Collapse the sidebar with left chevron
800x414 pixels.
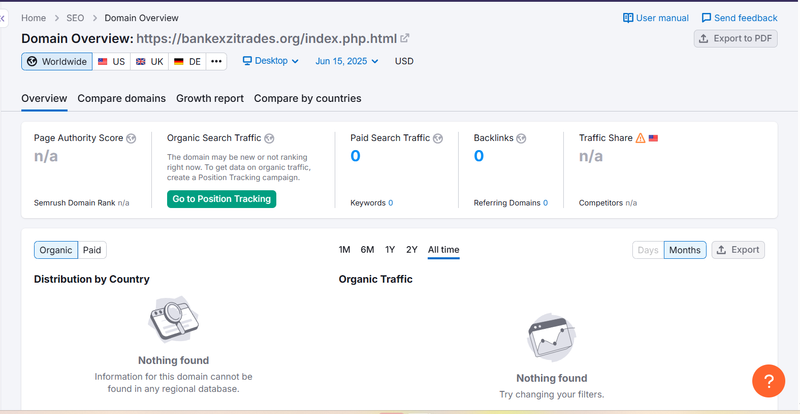tap(3, 18)
